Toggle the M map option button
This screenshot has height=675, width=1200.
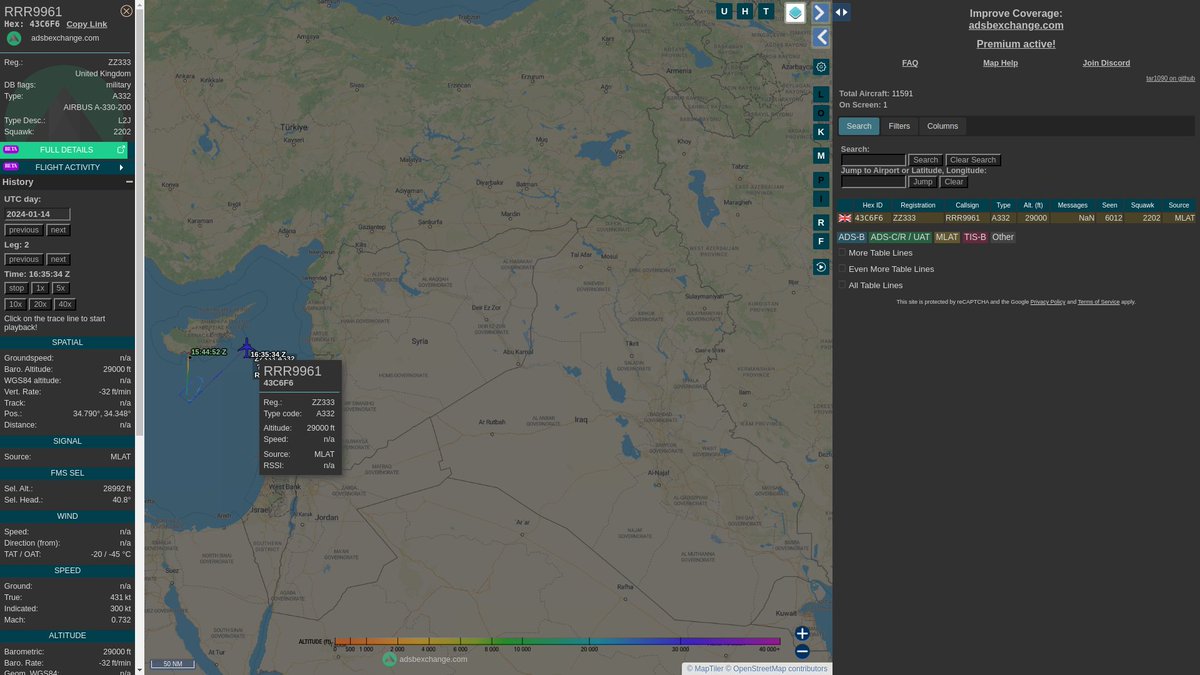point(821,156)
